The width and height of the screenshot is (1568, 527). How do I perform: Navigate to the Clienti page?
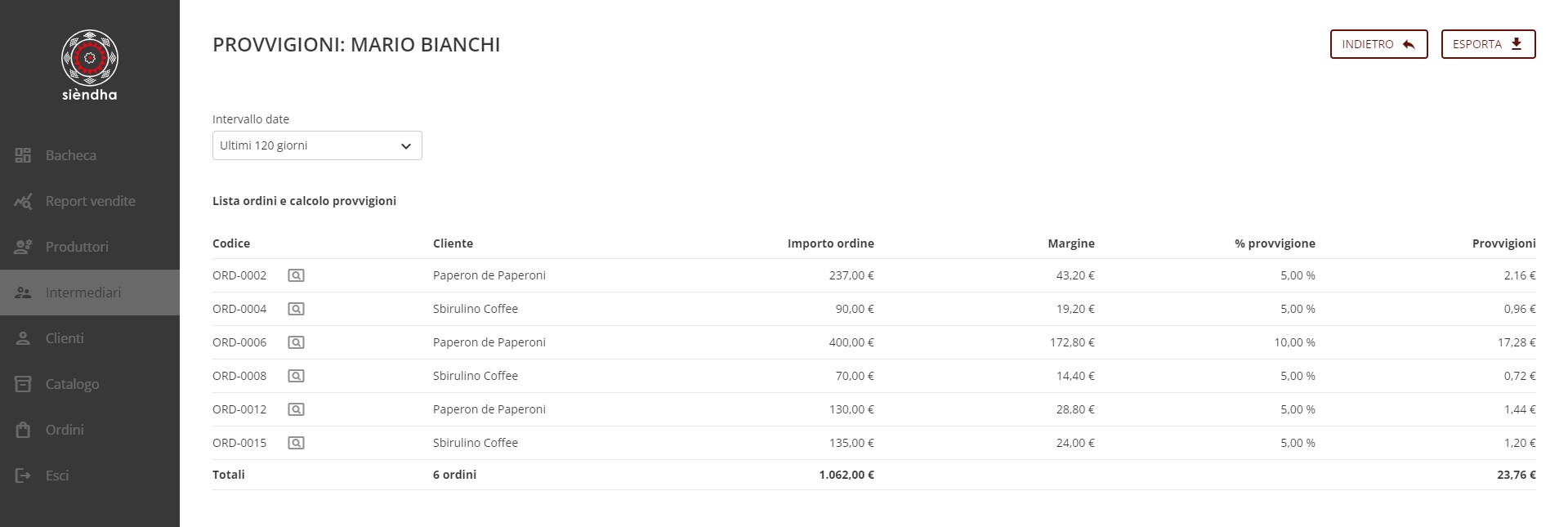pos(90,338)
